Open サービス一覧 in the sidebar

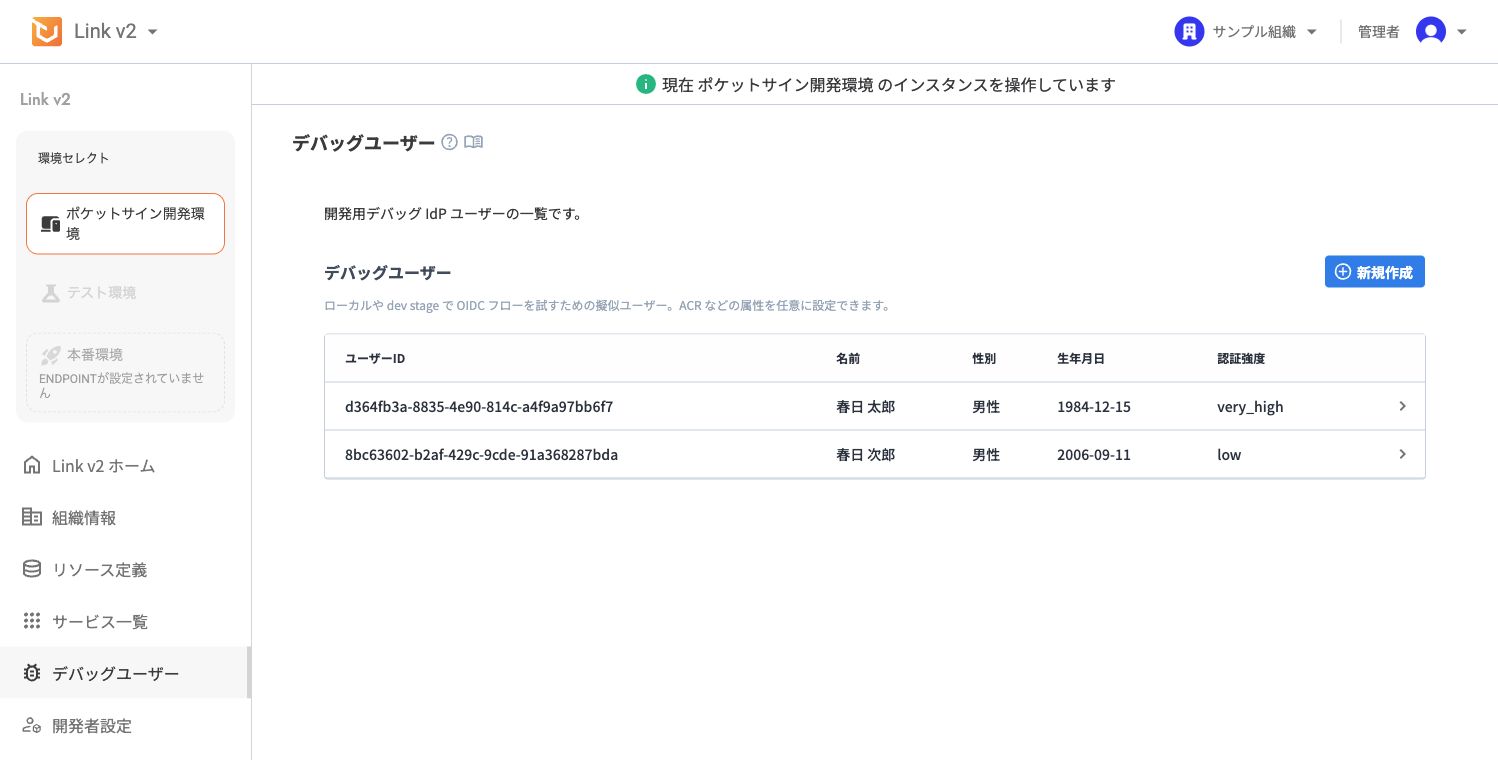pos(125,622)
